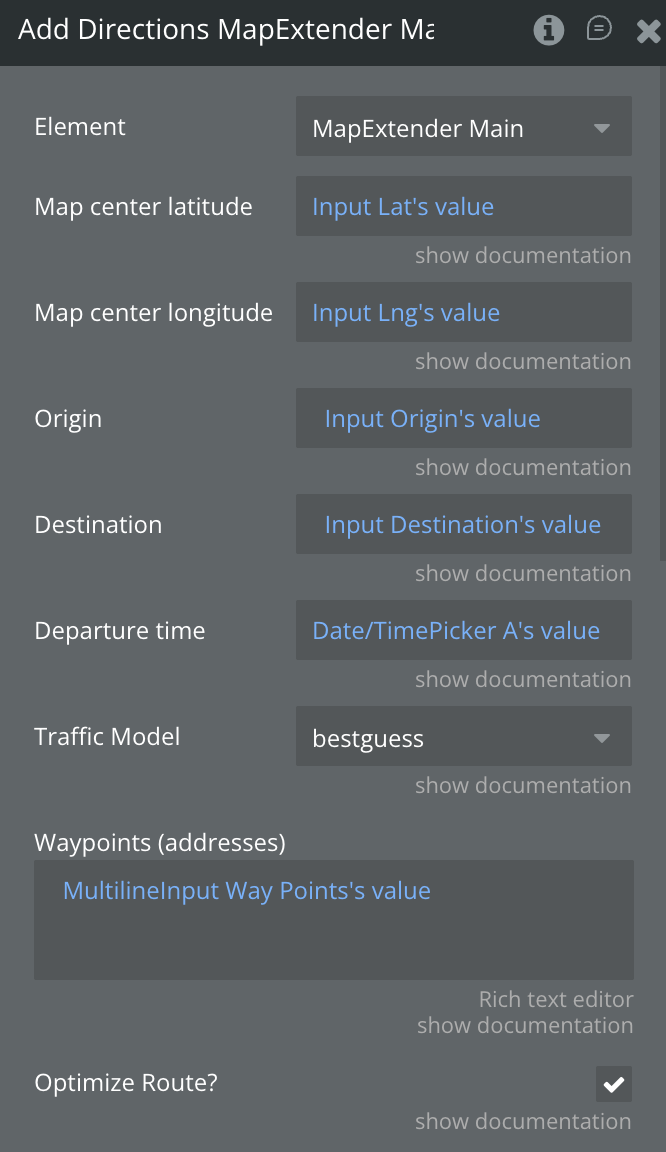Show documentation for Optimize Route
The image size is (666, 1152).
[523, 1122]
